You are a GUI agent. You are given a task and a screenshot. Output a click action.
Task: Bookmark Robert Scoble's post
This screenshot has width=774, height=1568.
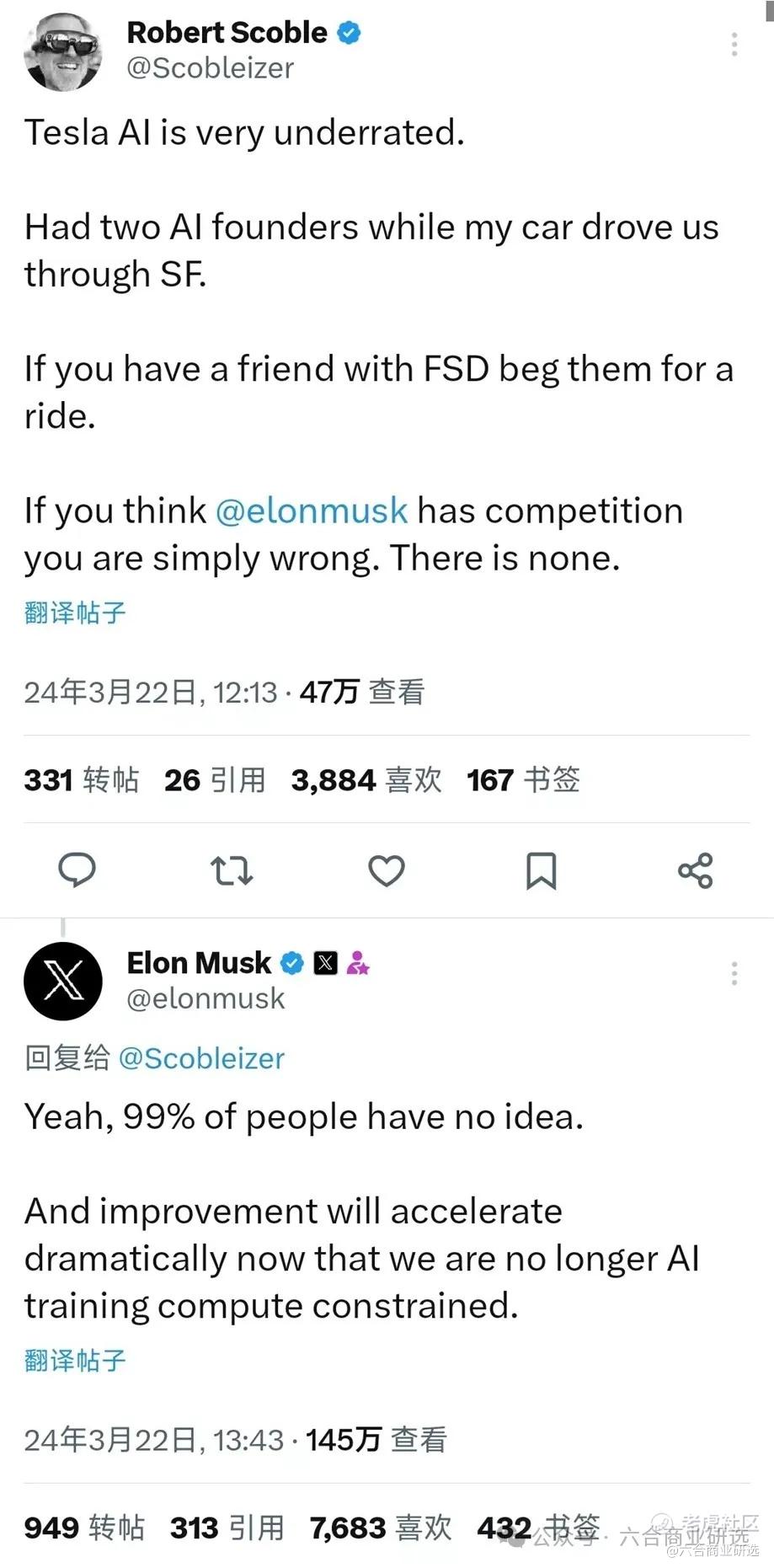point(541,870)
